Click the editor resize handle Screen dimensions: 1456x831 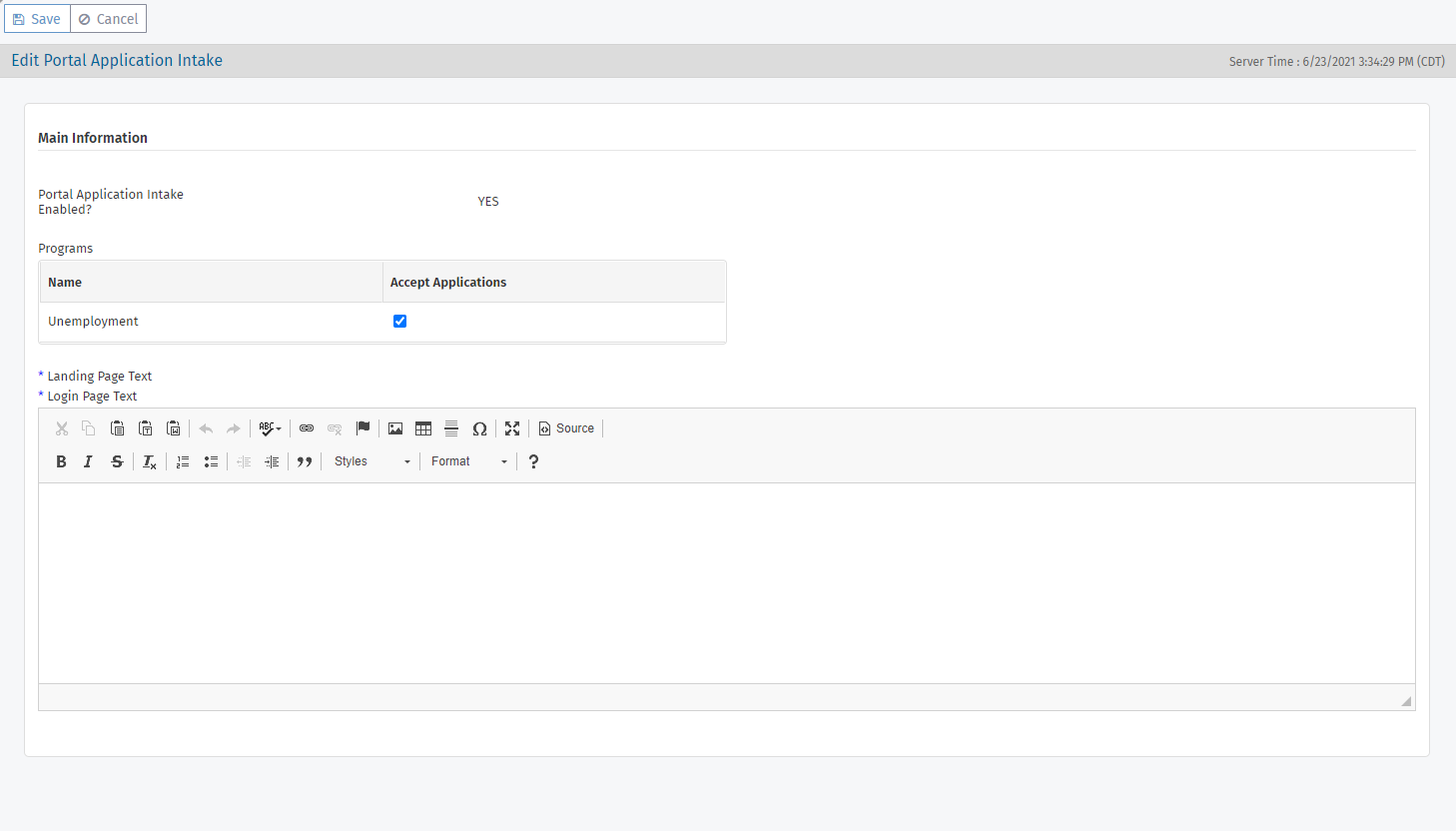[1406, 701]
